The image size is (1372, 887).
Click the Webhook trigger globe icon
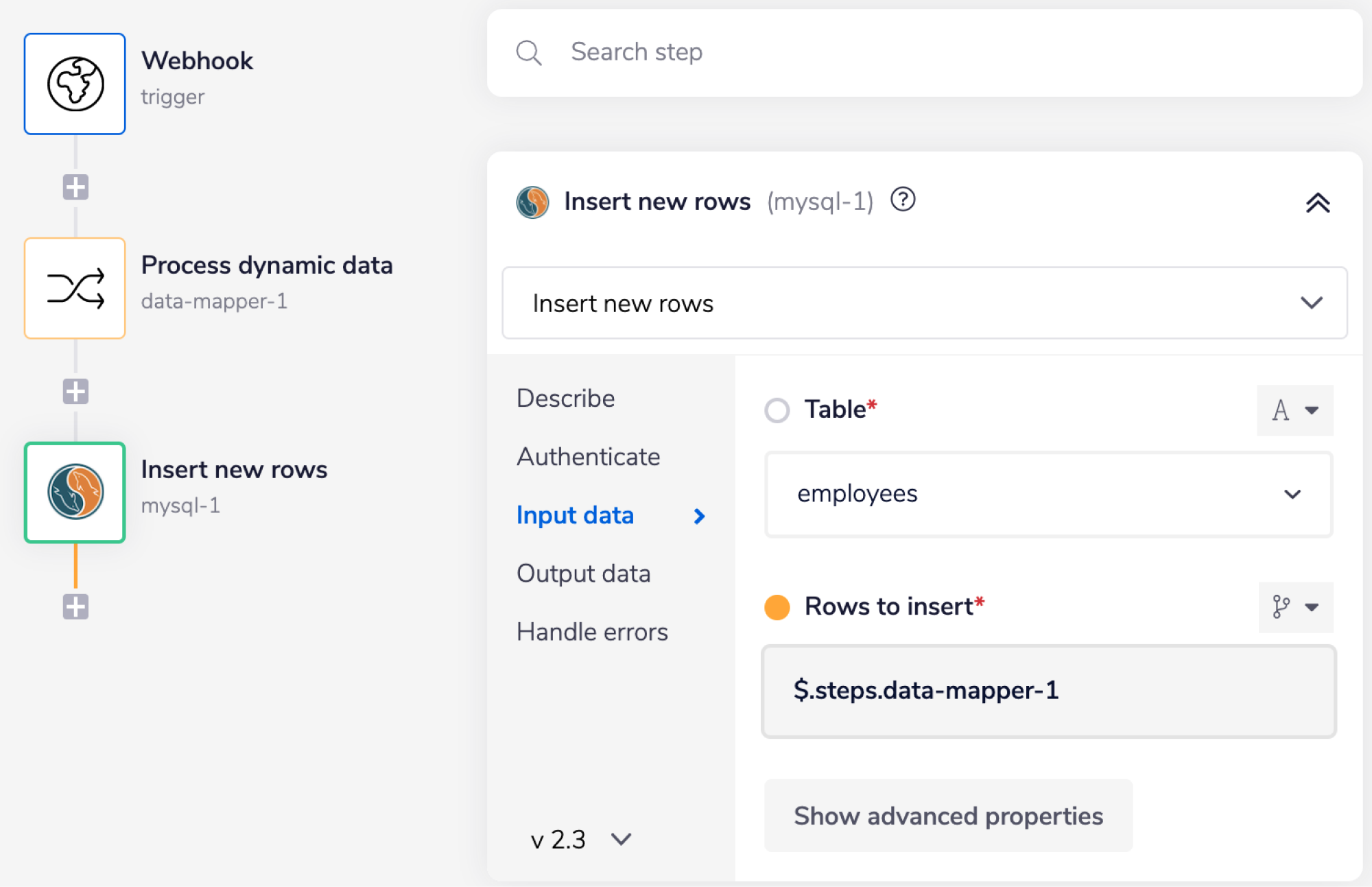click(x=74, y=82)
